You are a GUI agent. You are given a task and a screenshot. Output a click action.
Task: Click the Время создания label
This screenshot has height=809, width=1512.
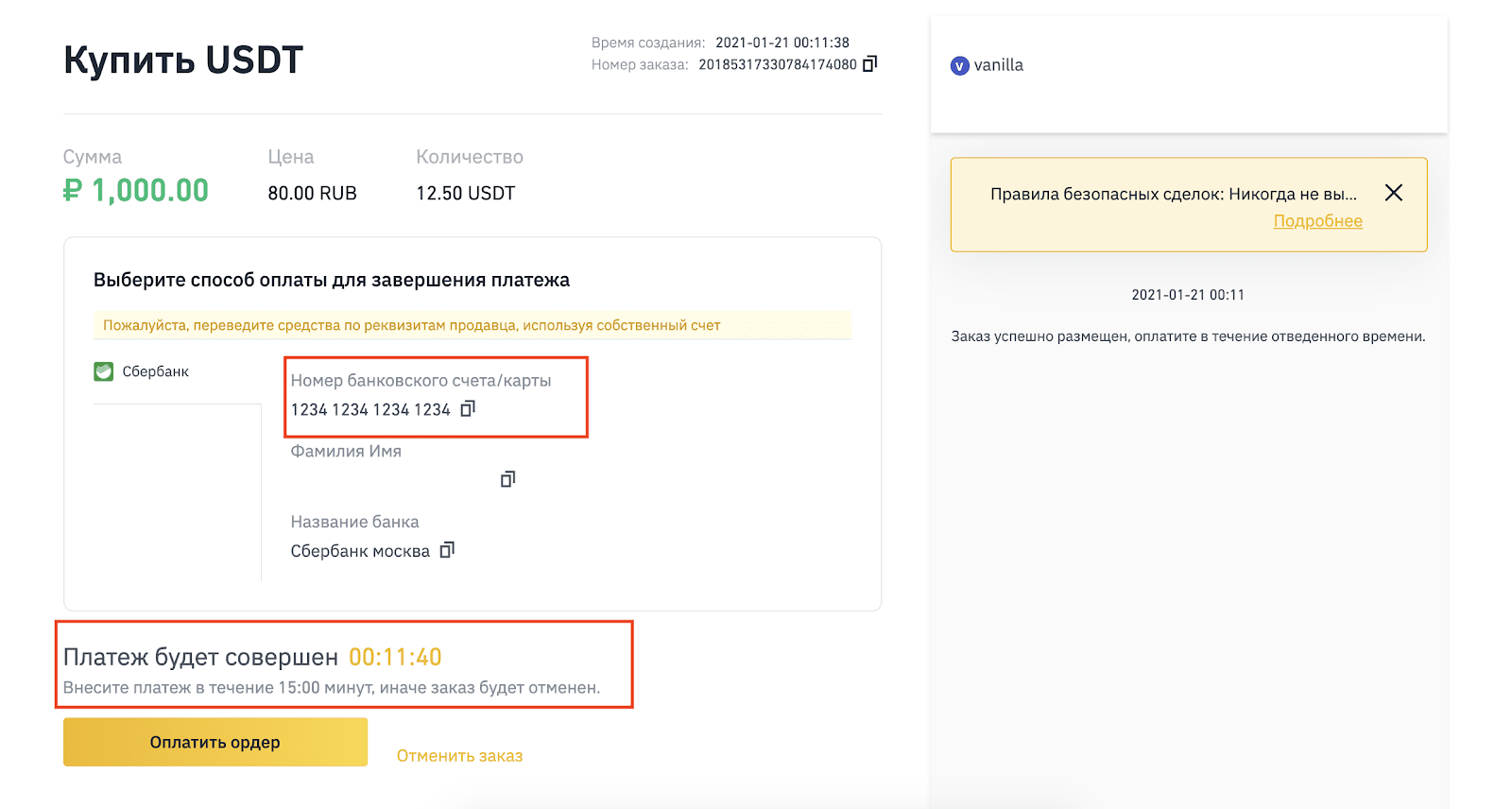pyautogui.click(x=648, y=43)
